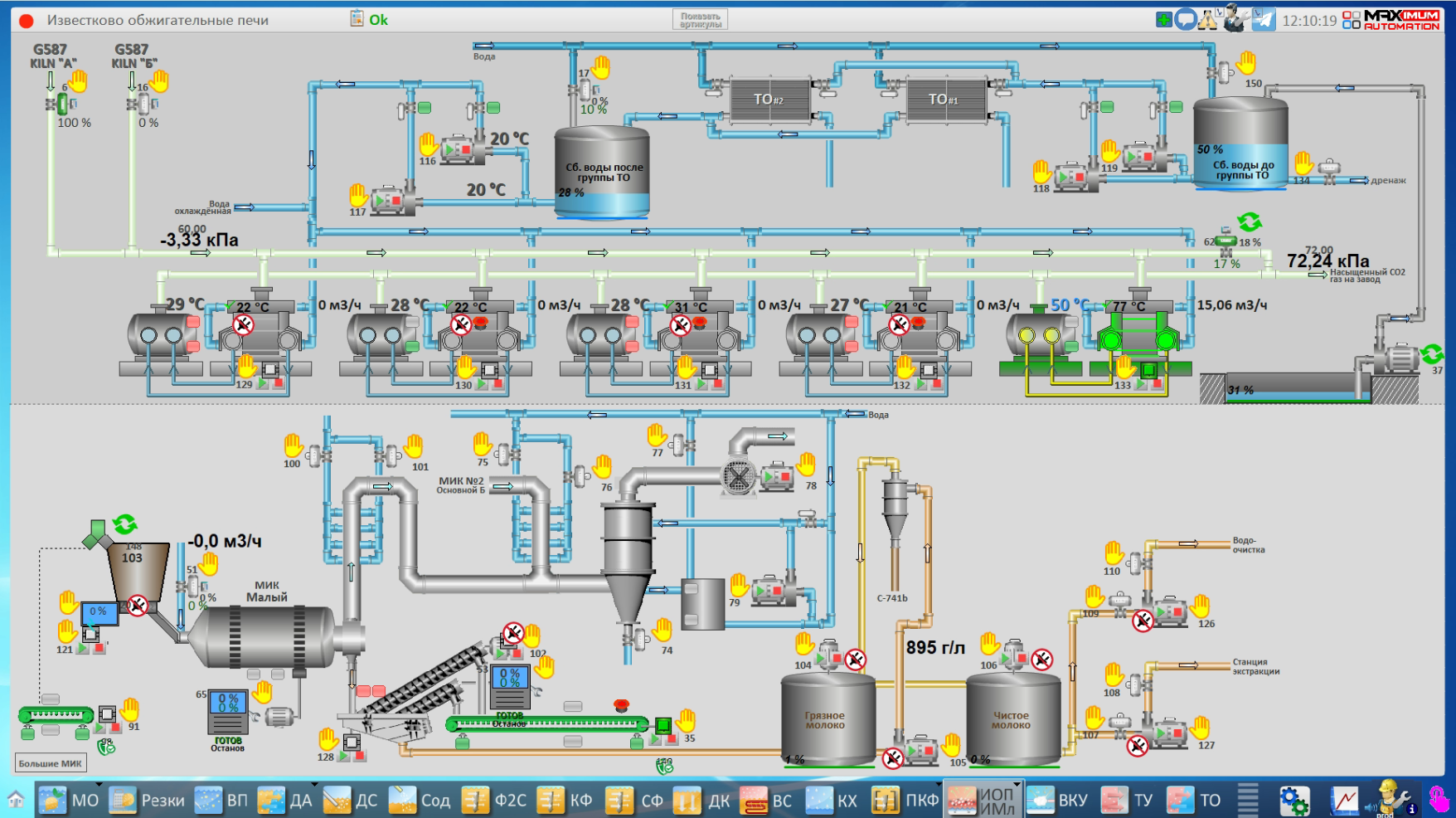Expand the ПКФ section dropdown arrow
This screenshot has width=1456, height=818.
[x=939, y=785]
